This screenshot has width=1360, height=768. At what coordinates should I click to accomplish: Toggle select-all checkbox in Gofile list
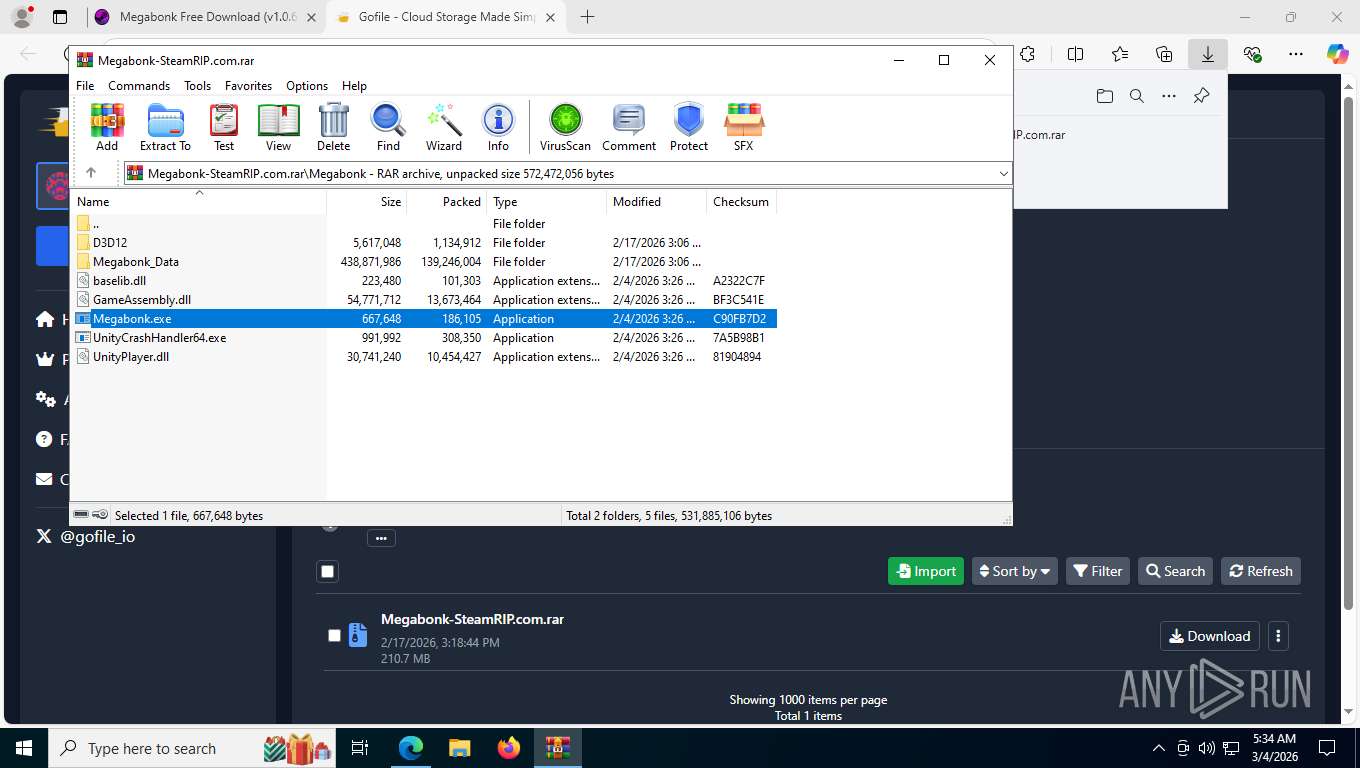click(327, 571)
